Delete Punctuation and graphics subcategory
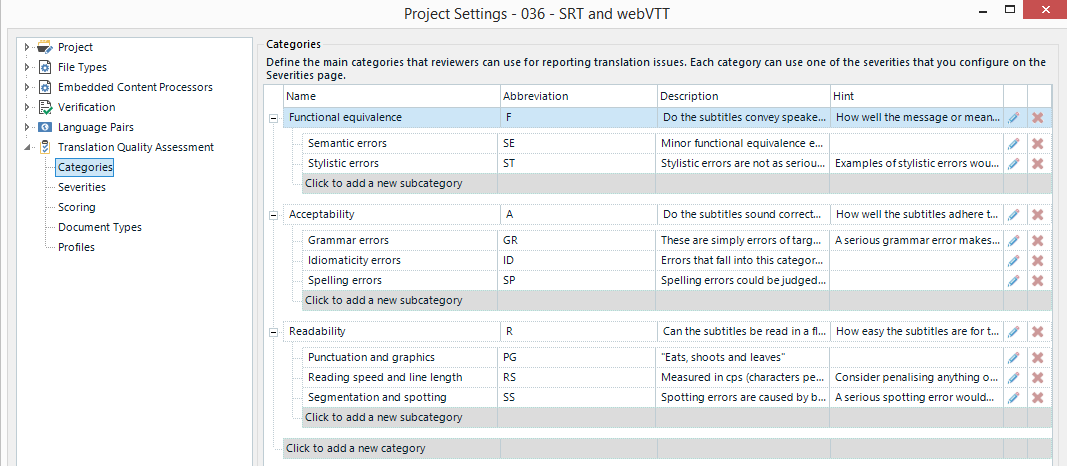This screenshot has width=1067, height=466. point(1038,357)
